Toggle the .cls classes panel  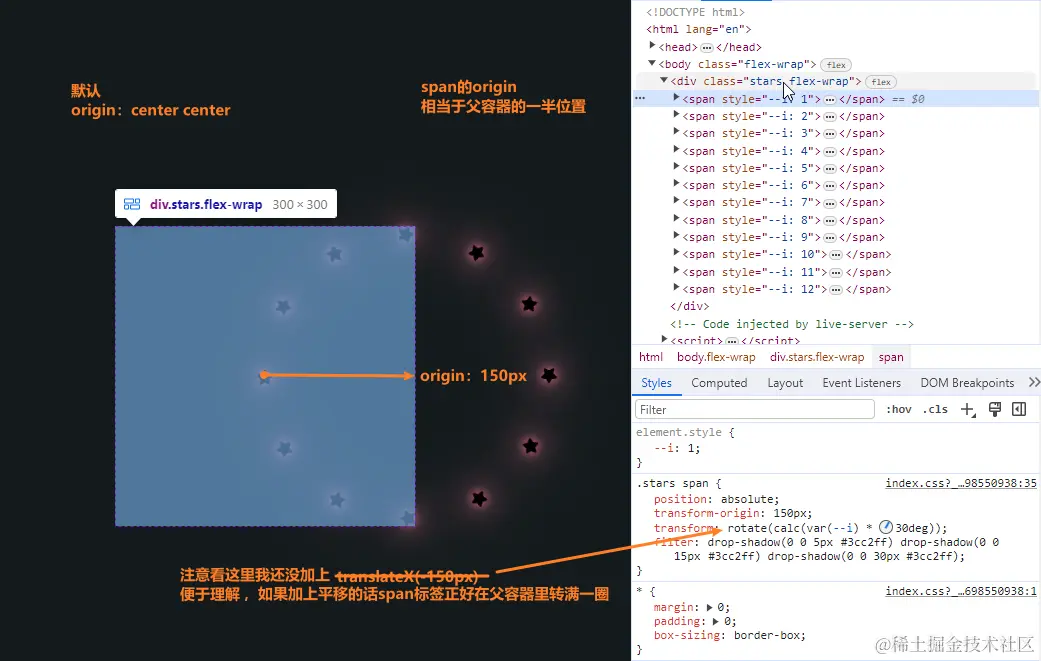[x=935, y=409]
